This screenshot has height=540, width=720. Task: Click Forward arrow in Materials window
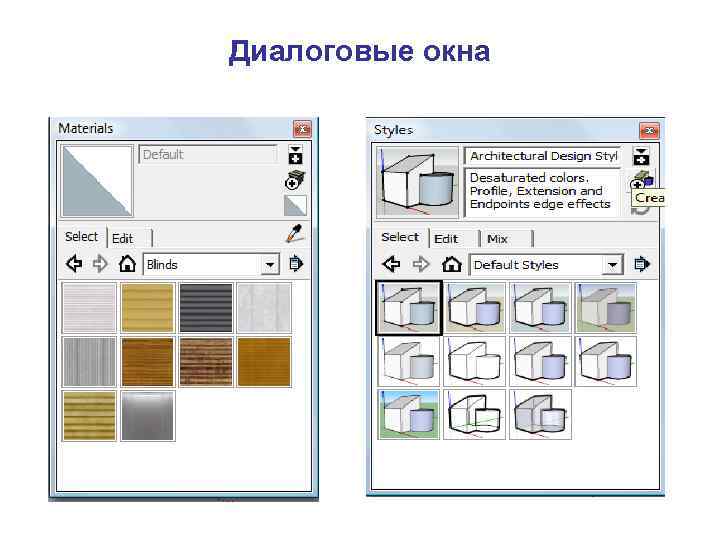(100, 264)
